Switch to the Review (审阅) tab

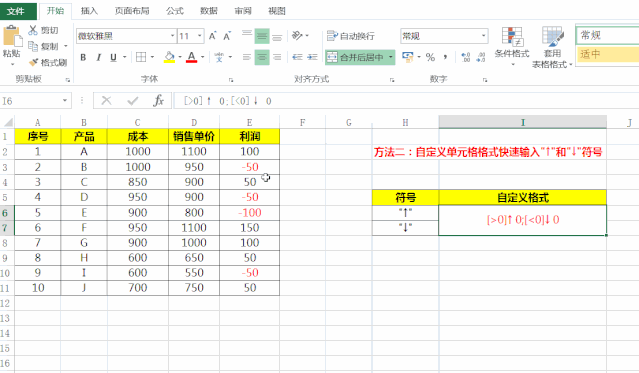(243, 11)
